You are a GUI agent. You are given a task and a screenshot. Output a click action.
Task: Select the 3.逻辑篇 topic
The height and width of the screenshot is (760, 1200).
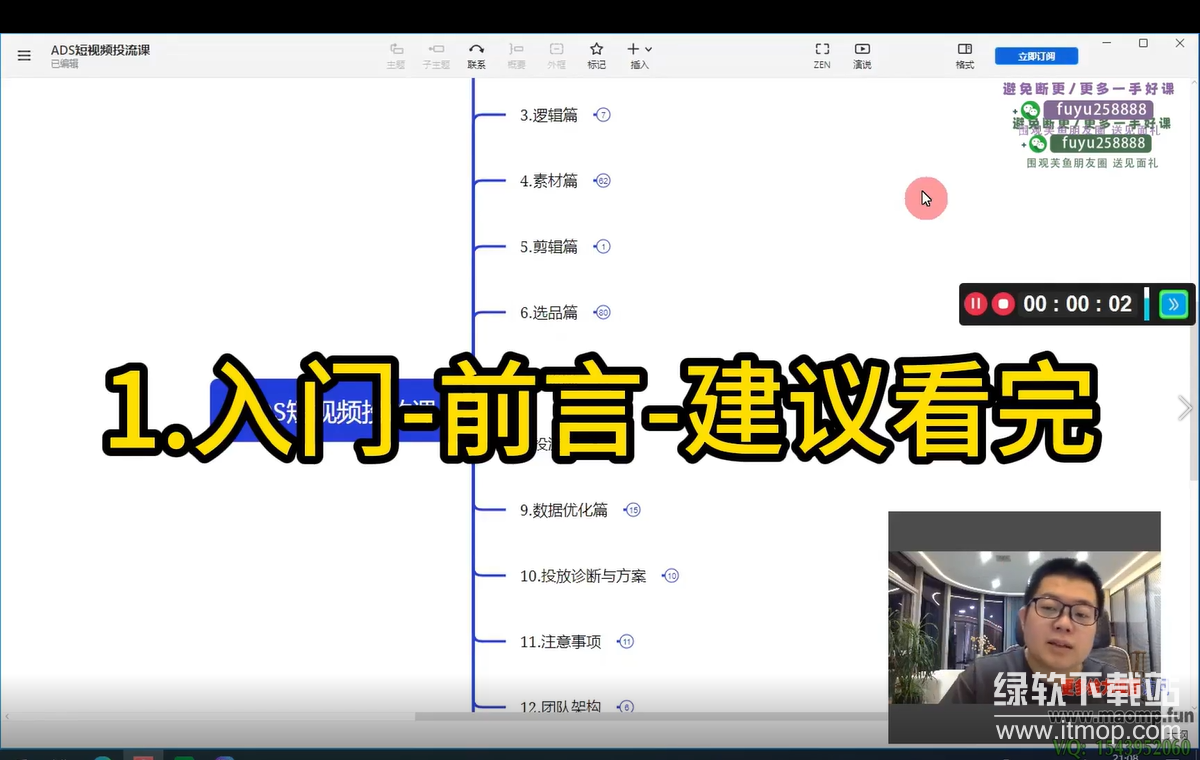[x=548, y=115]
